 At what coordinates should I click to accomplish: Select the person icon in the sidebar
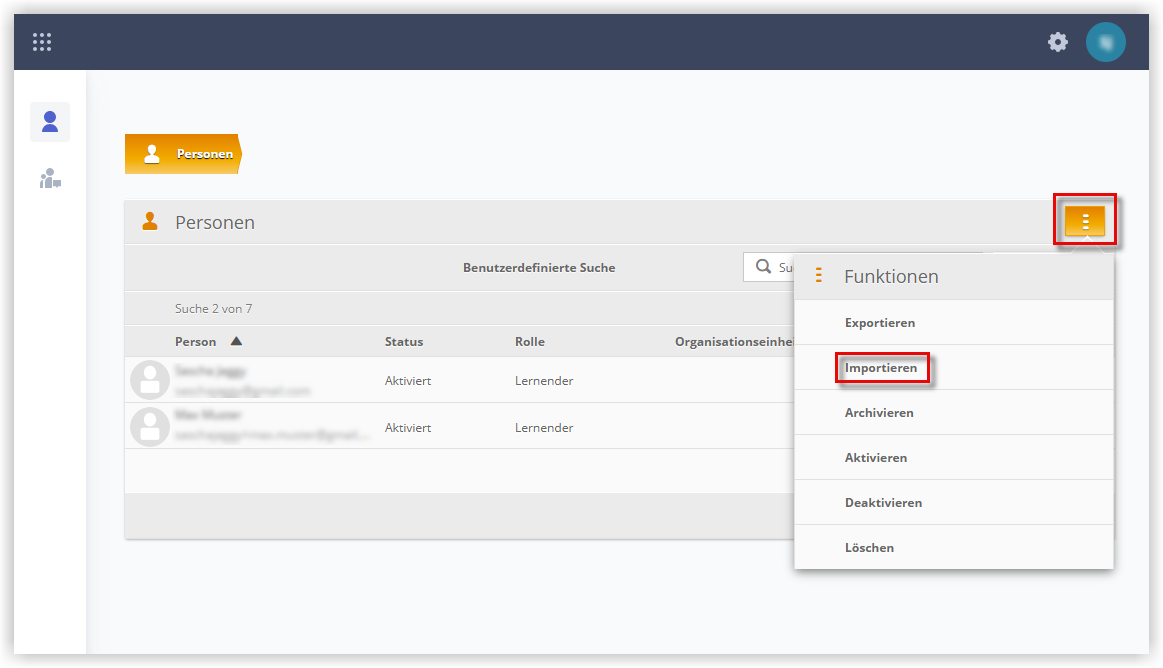point(50,122)
